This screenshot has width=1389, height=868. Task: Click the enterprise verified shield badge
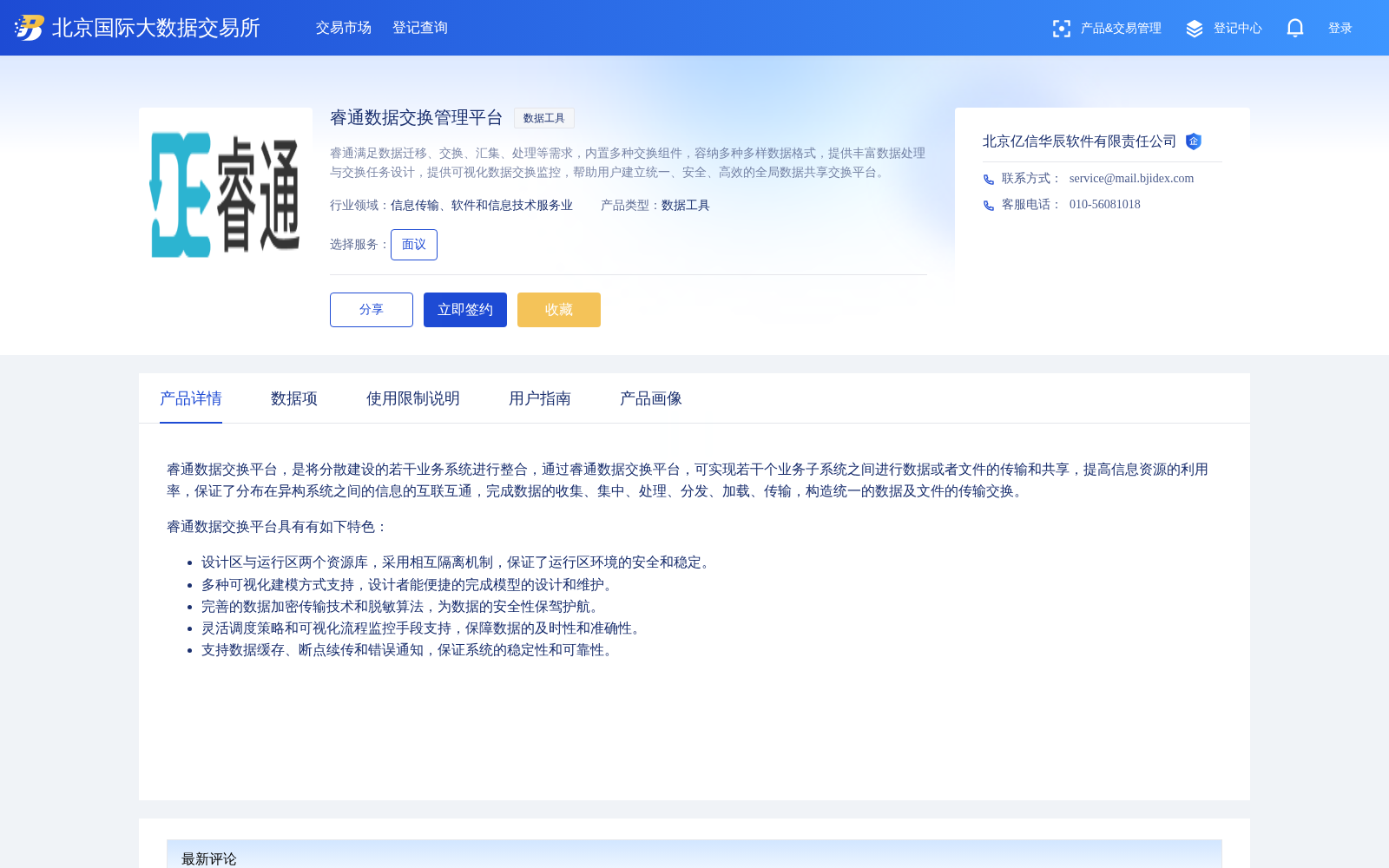click(x=1194, y=141)
